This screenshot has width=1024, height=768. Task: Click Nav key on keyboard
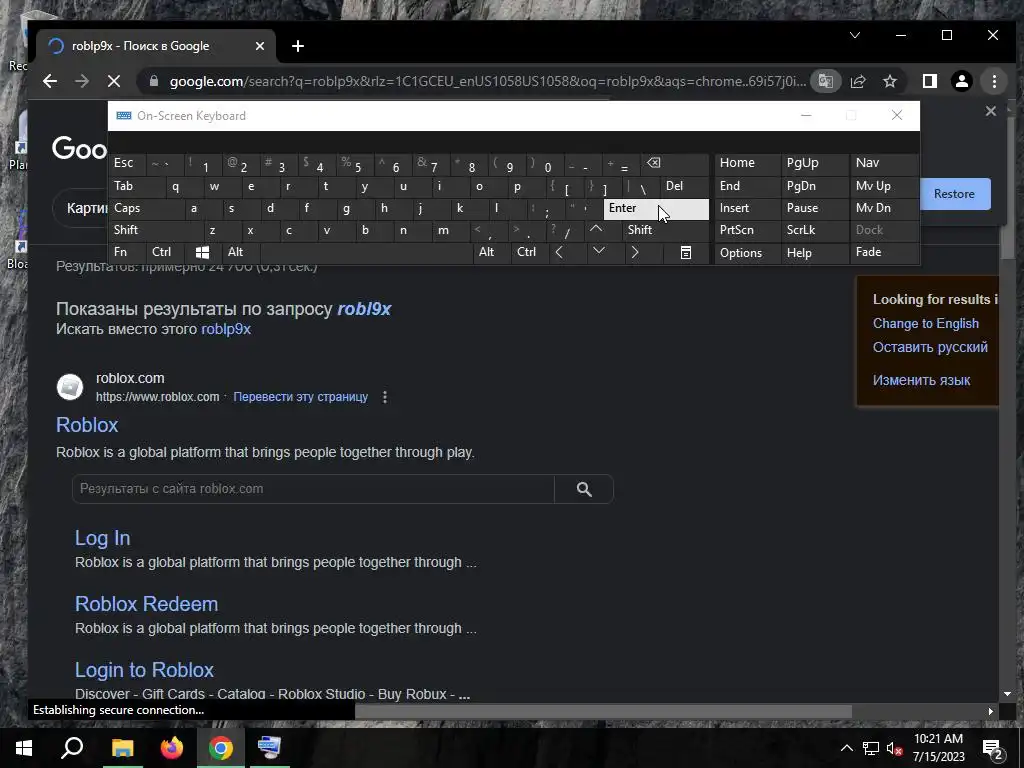pos(884,163)
